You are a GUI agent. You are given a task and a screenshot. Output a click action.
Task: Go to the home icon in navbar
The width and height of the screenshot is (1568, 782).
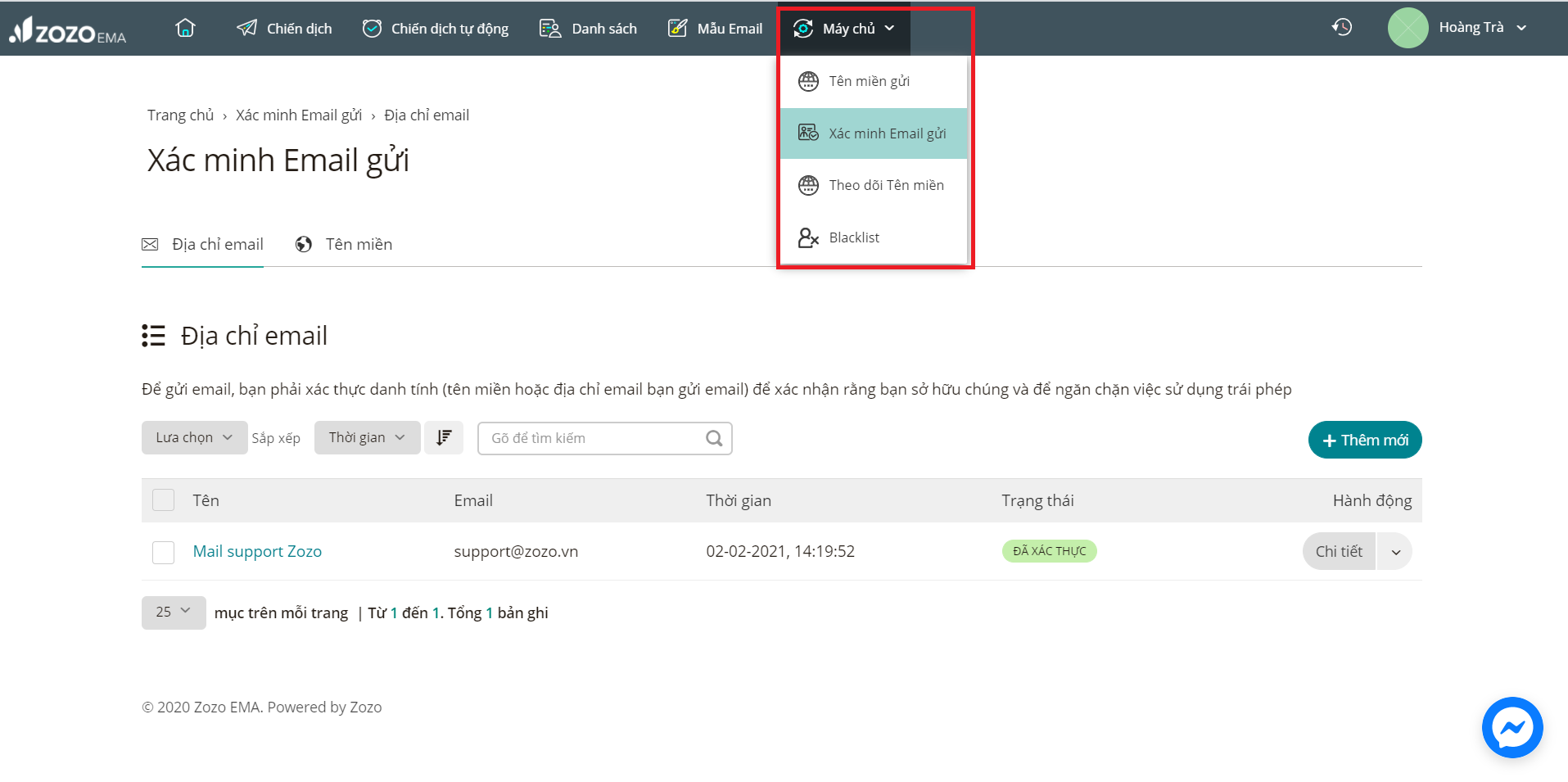point(186,28)
